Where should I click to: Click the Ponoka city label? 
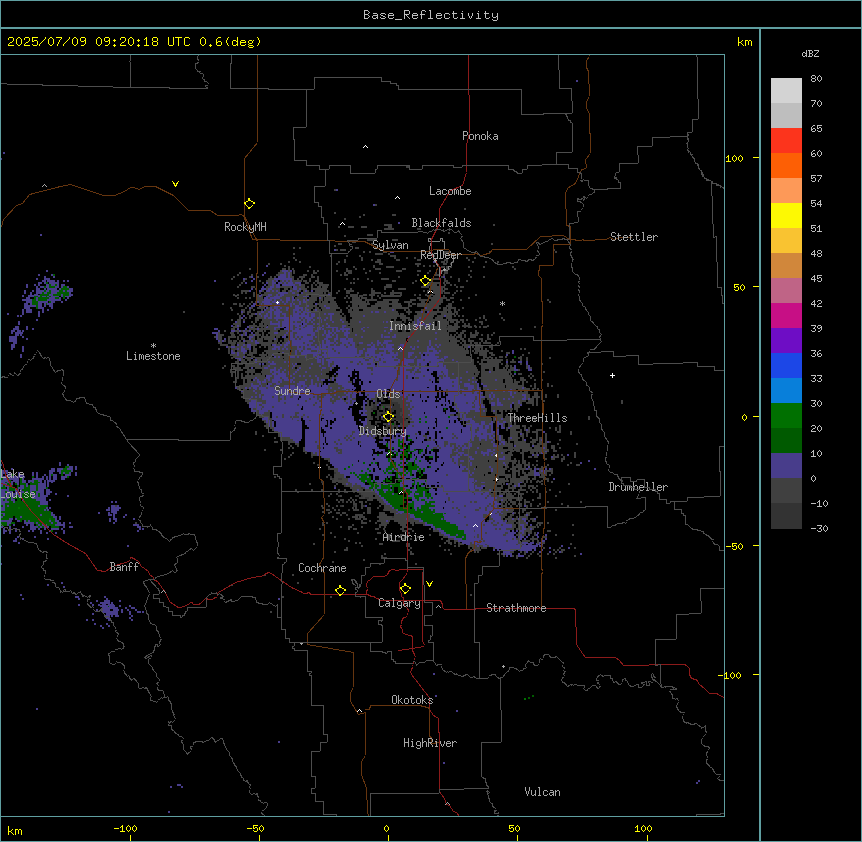480,136
